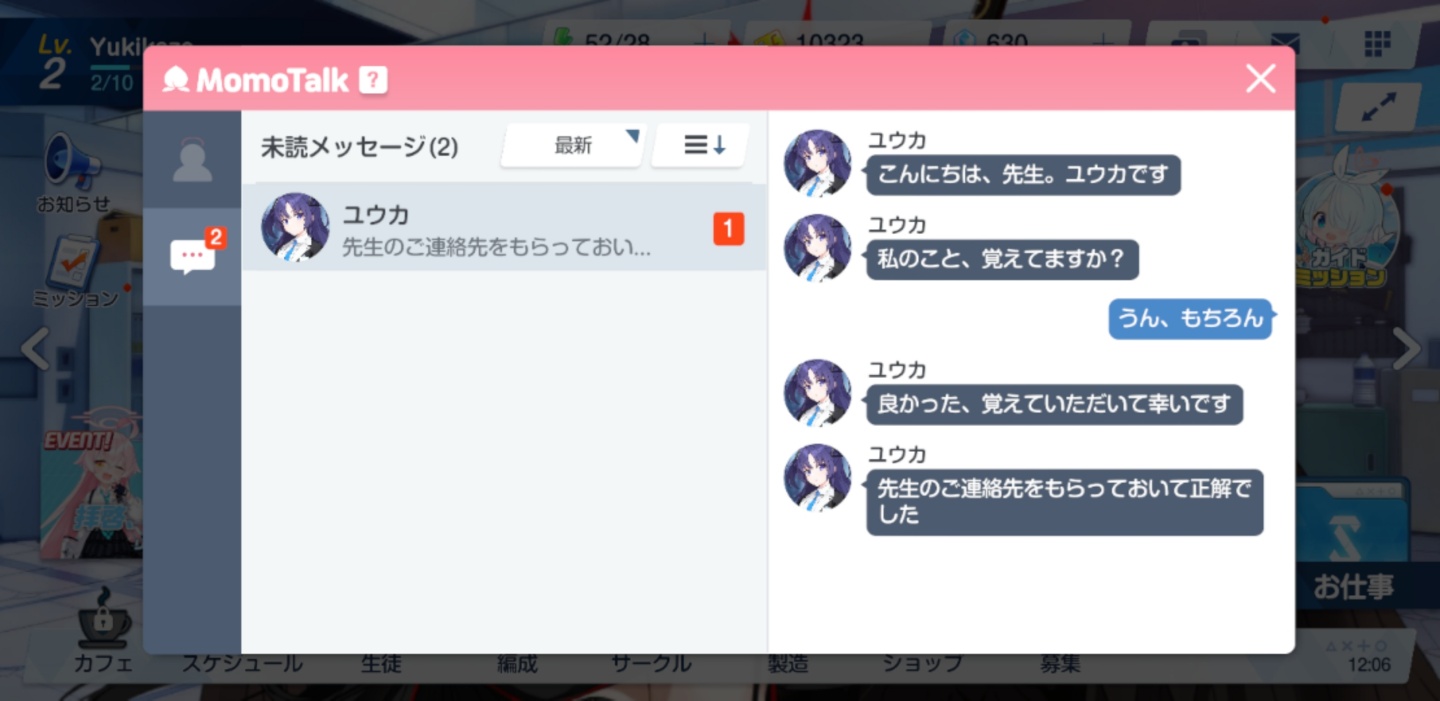The image size is (1440, 701).
Task: Open the MomoTalk help question mark
Action: coord(373,80)
